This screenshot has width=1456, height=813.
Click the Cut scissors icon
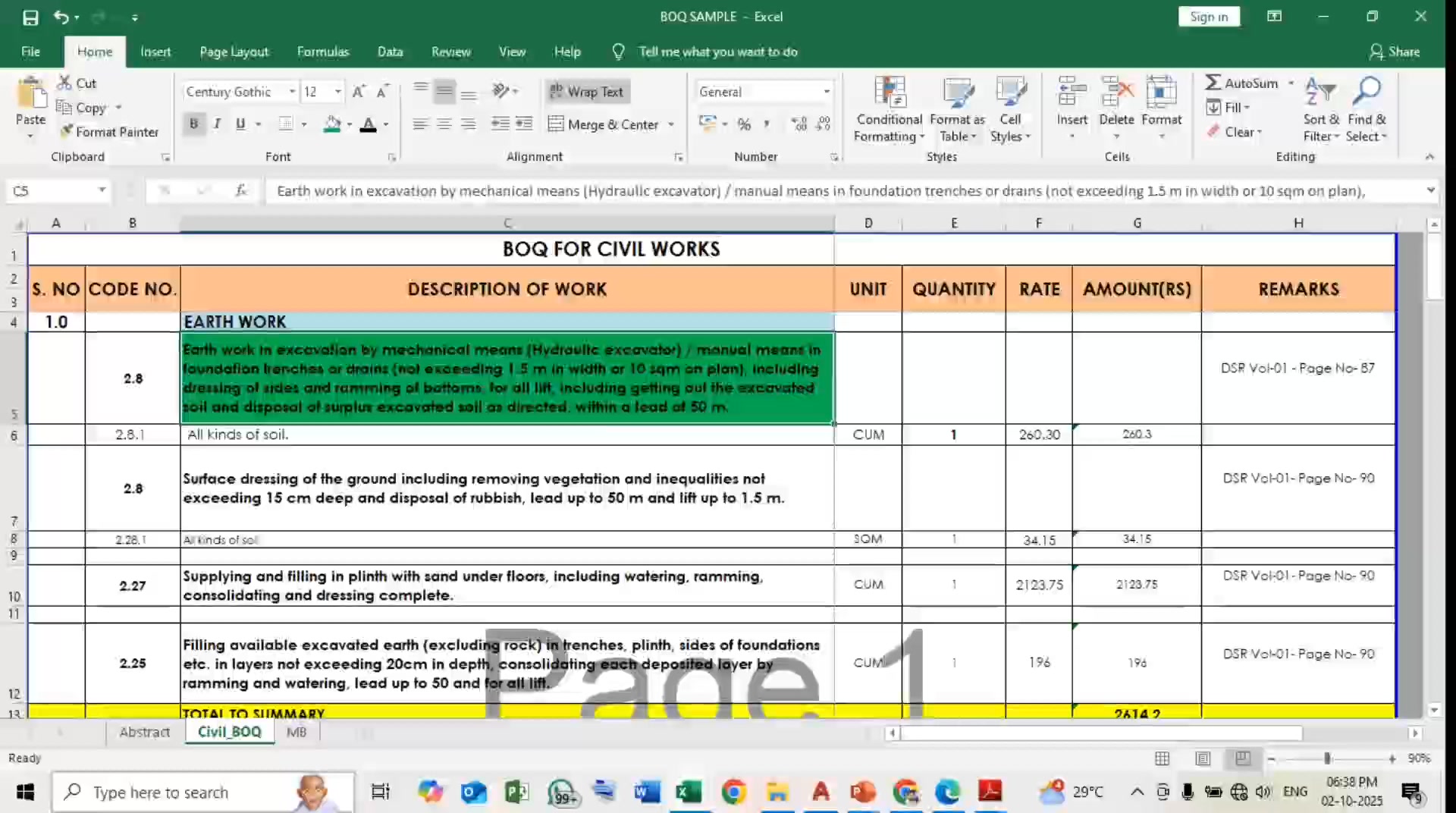[65, 83]
